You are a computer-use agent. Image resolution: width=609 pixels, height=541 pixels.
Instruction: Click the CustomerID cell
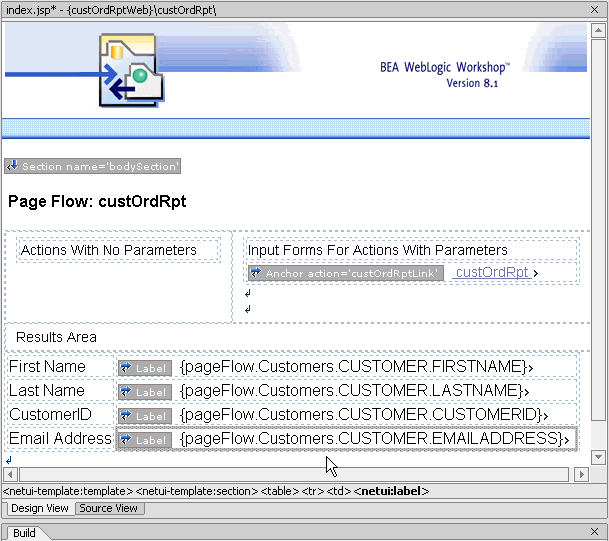coord(60,414)
